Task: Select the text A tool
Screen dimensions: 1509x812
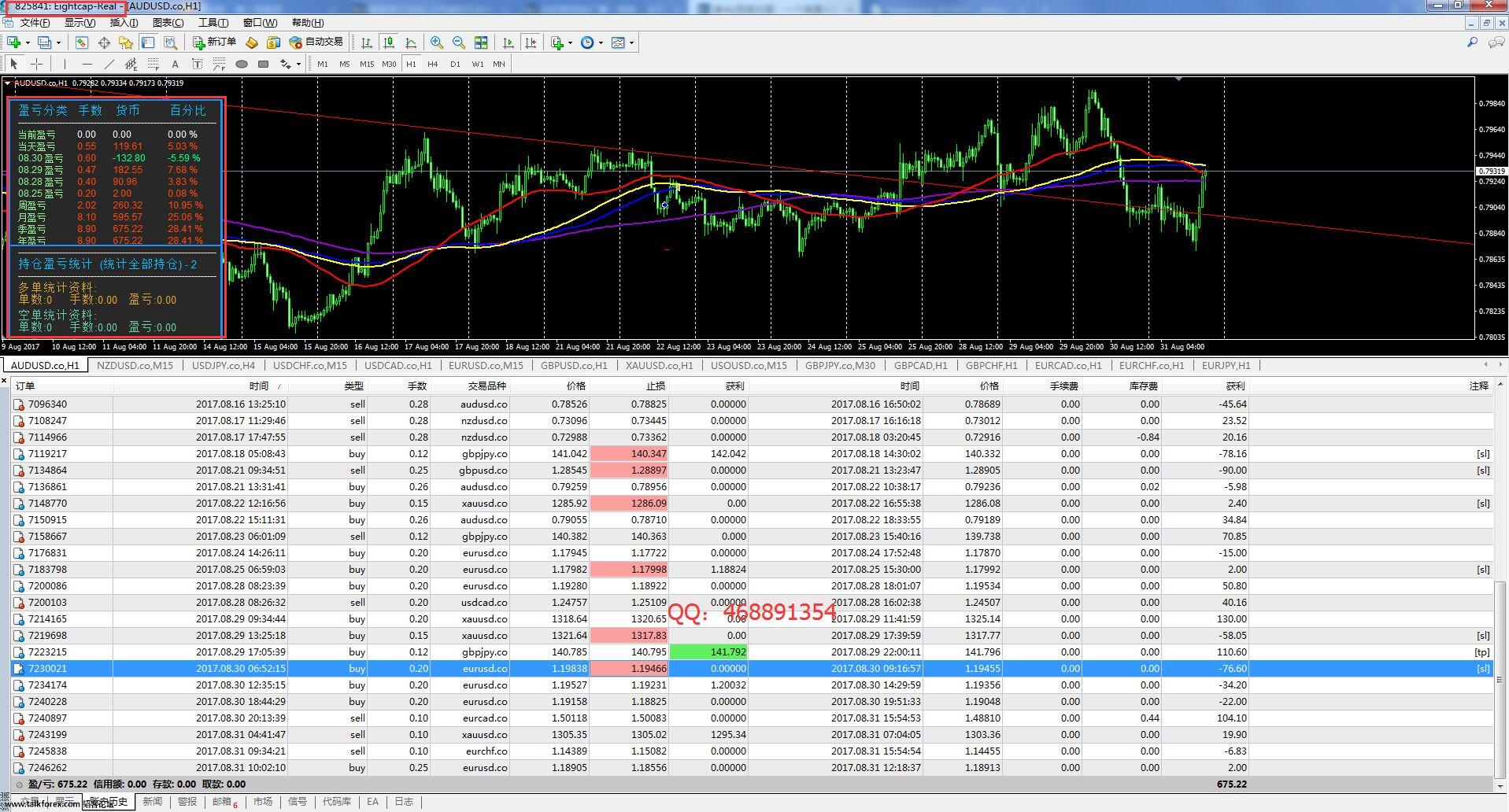Action: (x=175, y=64)
